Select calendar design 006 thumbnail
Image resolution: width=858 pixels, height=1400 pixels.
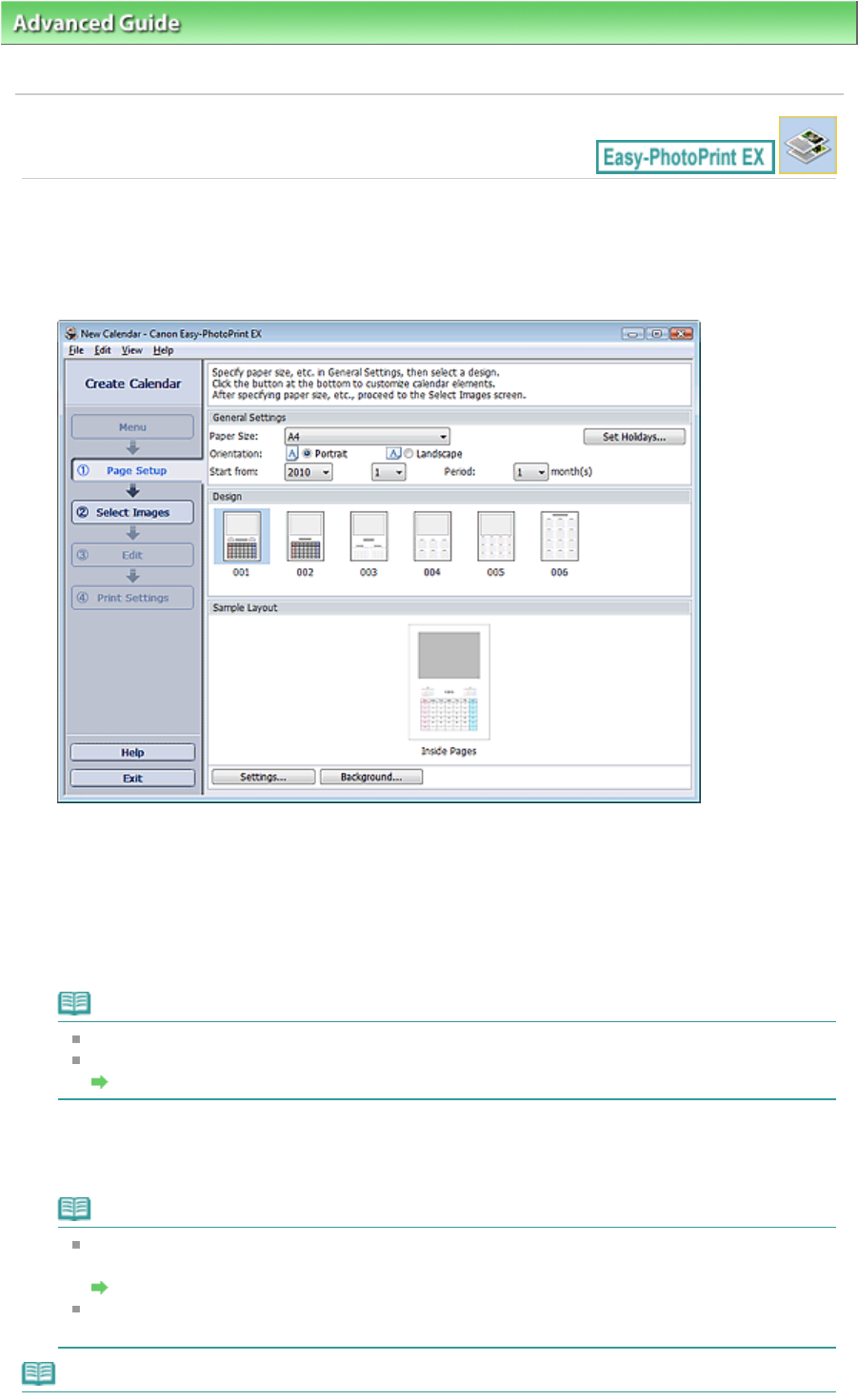coord(560,537)
